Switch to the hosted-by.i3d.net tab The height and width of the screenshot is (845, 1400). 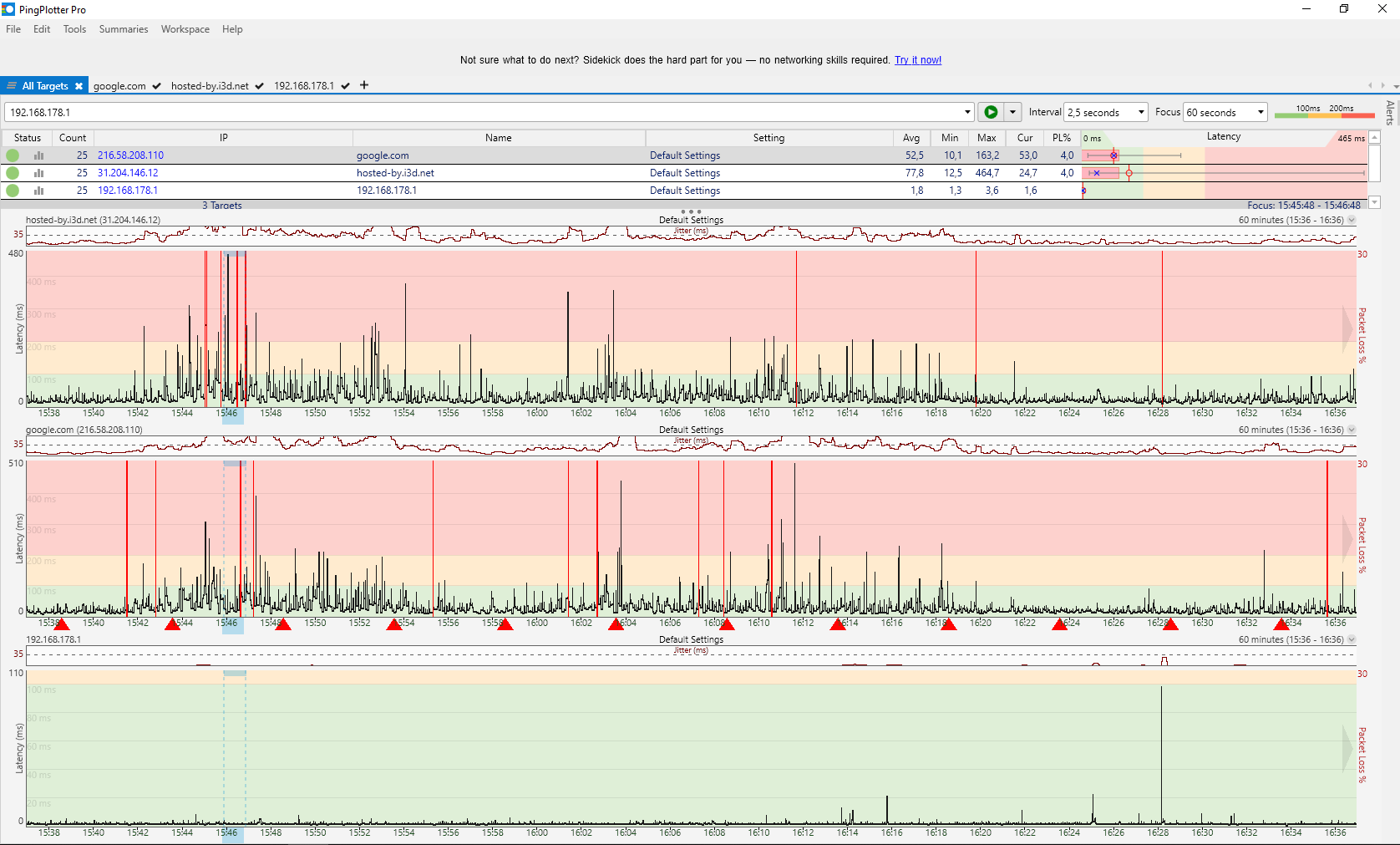pos(210,86)
